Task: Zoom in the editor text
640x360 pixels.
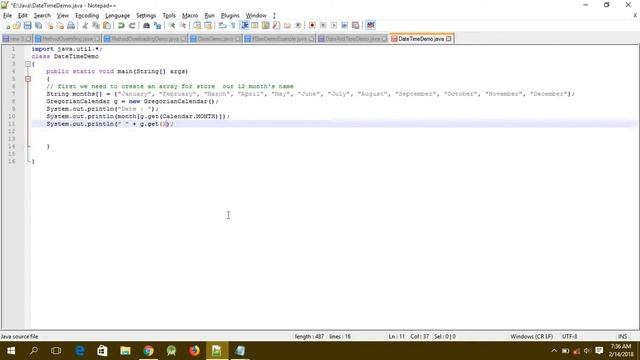Action: click(172, 25)
